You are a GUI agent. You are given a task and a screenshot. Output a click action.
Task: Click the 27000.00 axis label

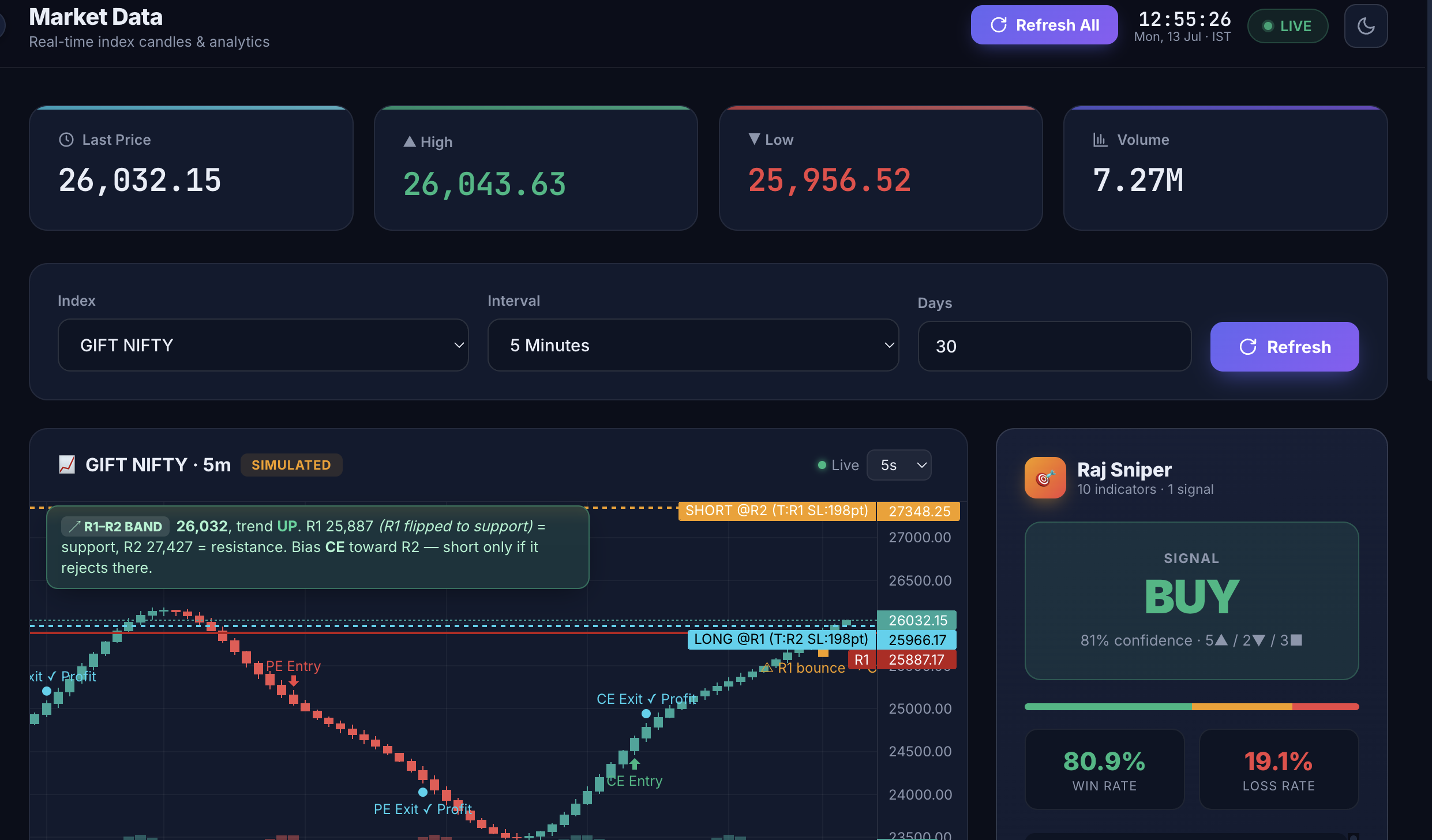coord(920,537)
